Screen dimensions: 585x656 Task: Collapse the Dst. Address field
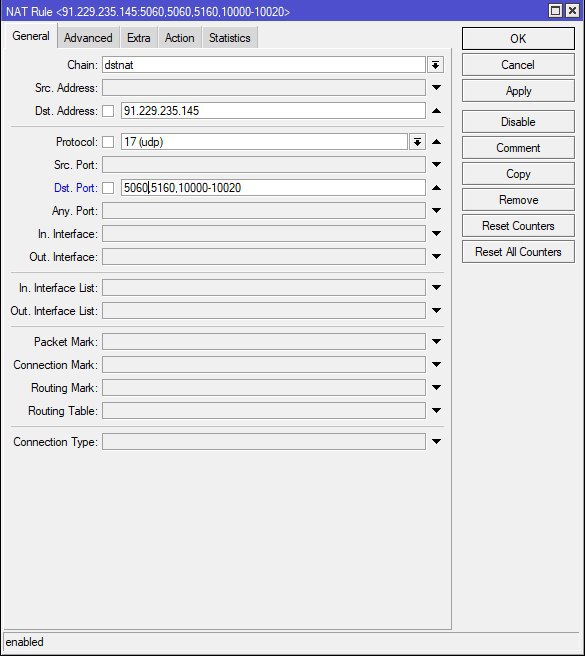[436, 111]
